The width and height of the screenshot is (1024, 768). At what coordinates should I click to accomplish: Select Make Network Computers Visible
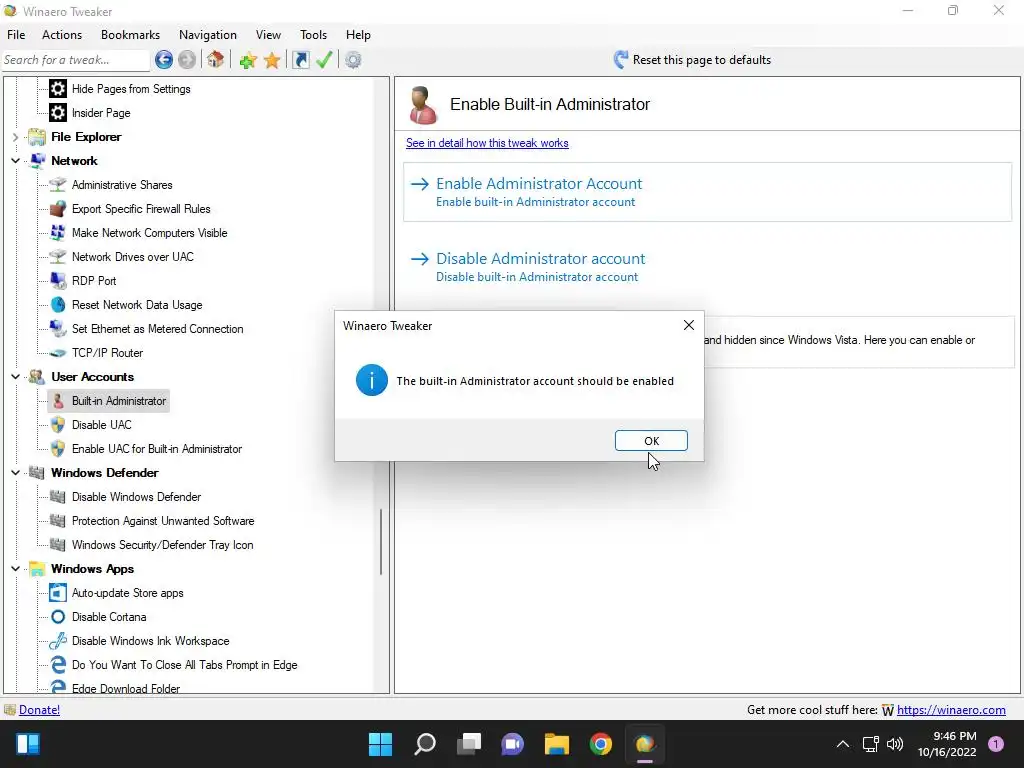pyautogui.click(x=150, y=233)
